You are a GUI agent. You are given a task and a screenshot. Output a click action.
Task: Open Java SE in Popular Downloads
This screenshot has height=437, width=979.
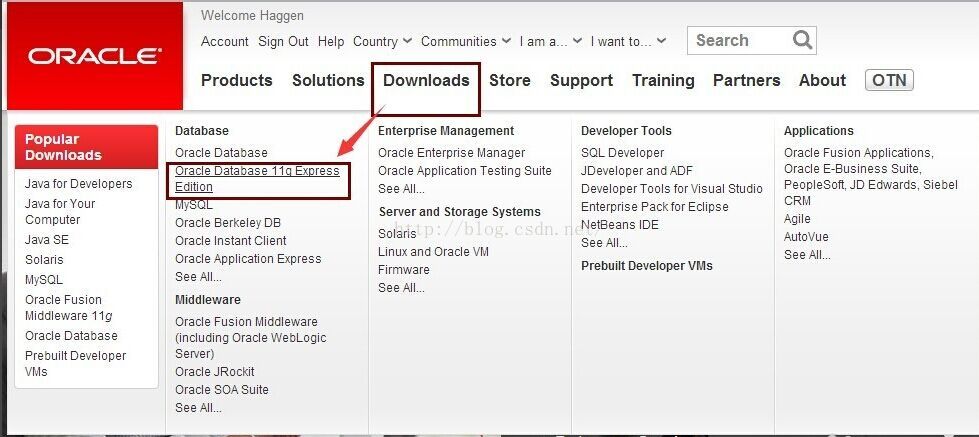click(47, 240)
